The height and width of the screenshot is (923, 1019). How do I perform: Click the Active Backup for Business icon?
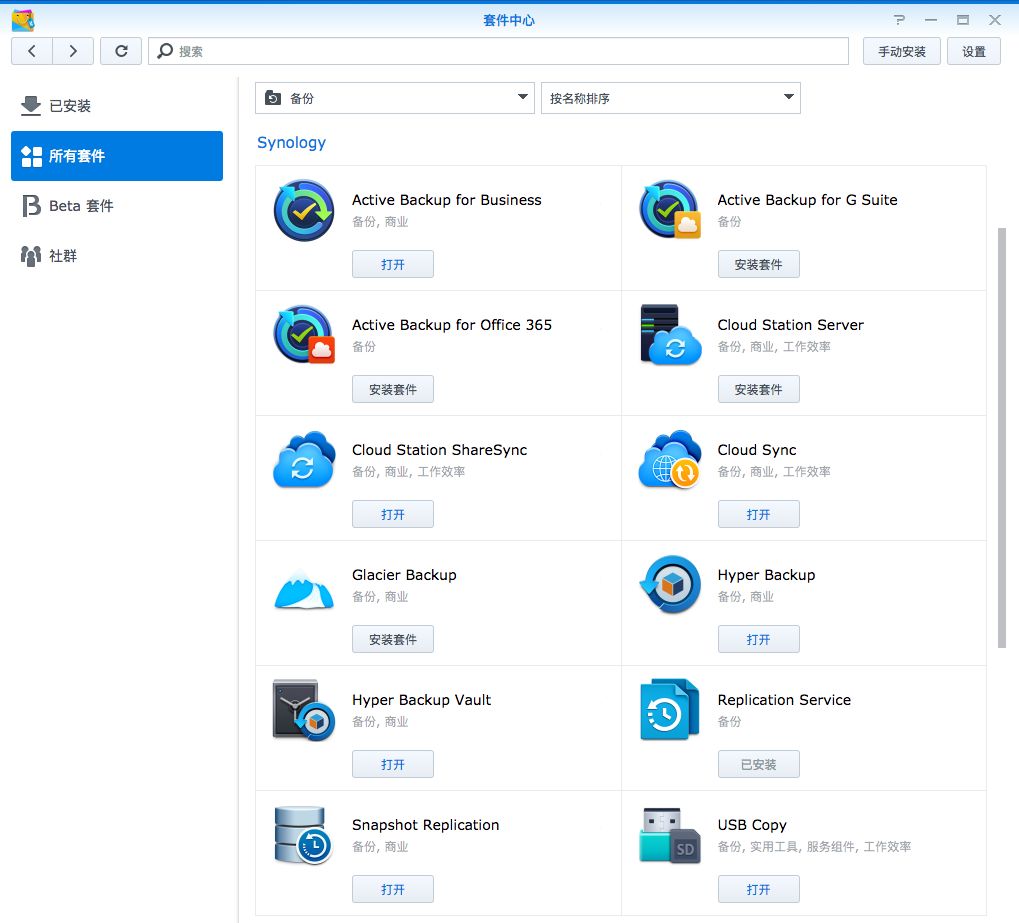click(x=304, y=211)
